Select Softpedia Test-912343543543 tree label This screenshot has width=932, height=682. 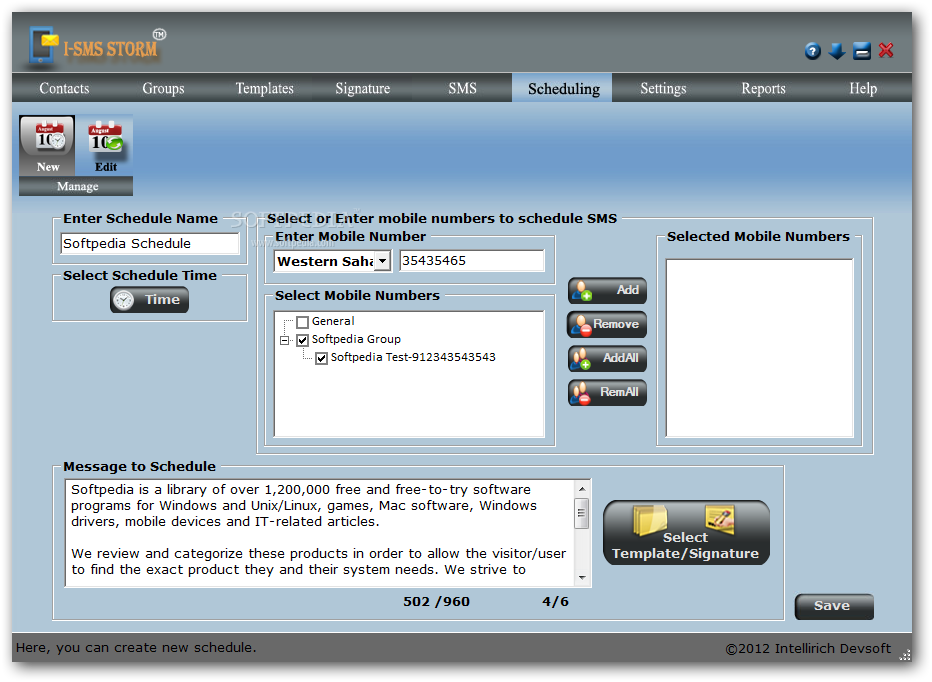[413, 357]
